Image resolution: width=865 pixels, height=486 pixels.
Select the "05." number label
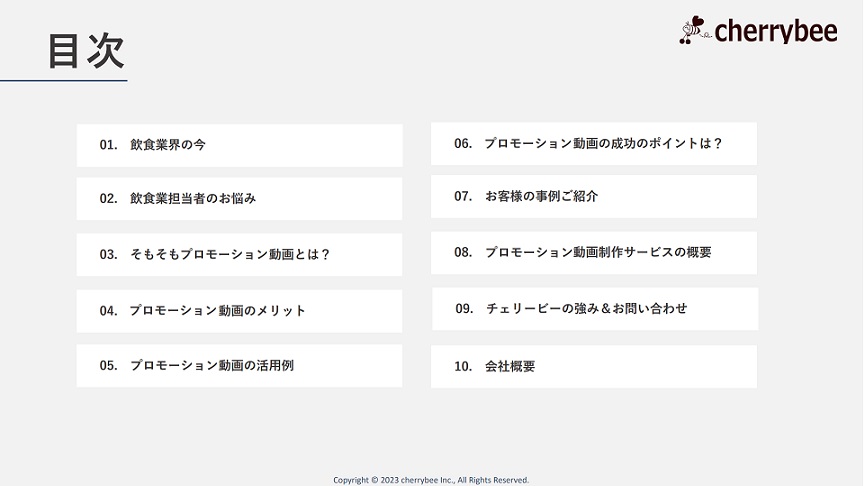109,366
